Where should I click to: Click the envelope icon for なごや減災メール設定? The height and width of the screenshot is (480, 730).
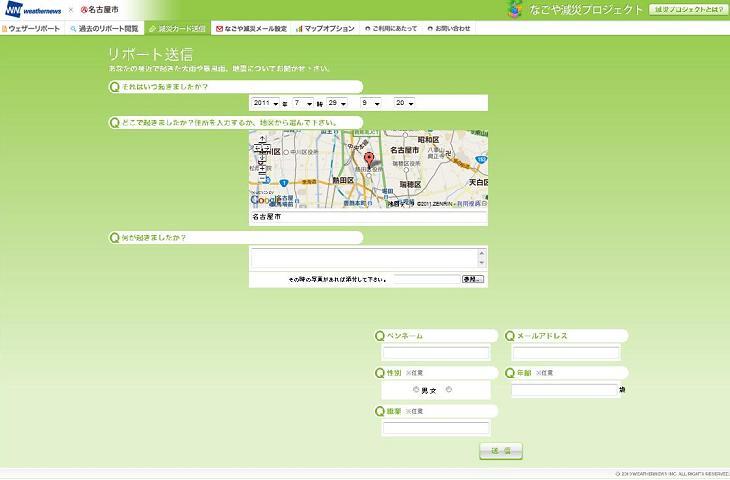219,29
